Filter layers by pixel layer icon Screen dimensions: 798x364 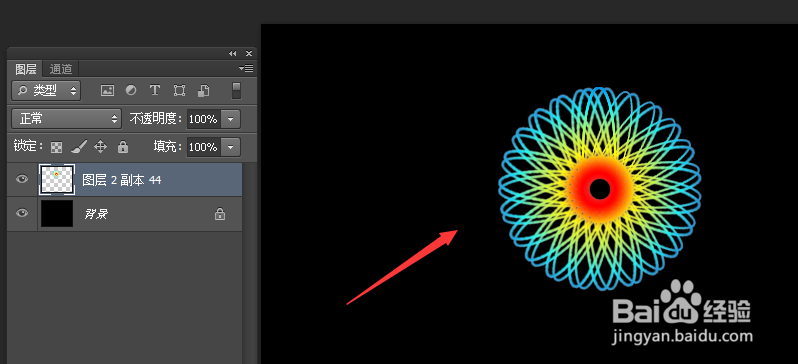click(x=107, y=91)
